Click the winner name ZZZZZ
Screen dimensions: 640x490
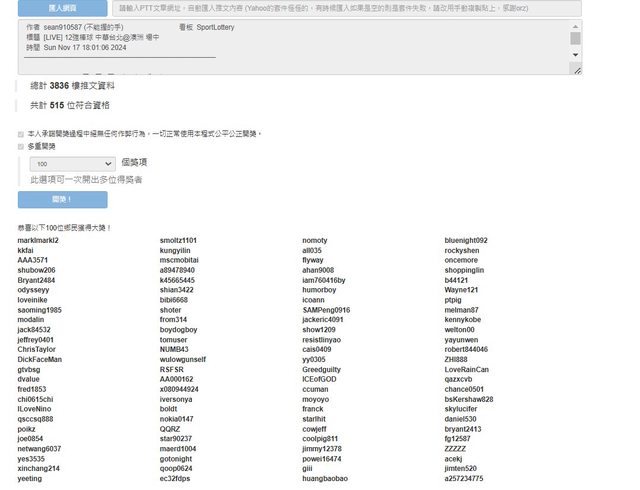click(x=455, y=448)
